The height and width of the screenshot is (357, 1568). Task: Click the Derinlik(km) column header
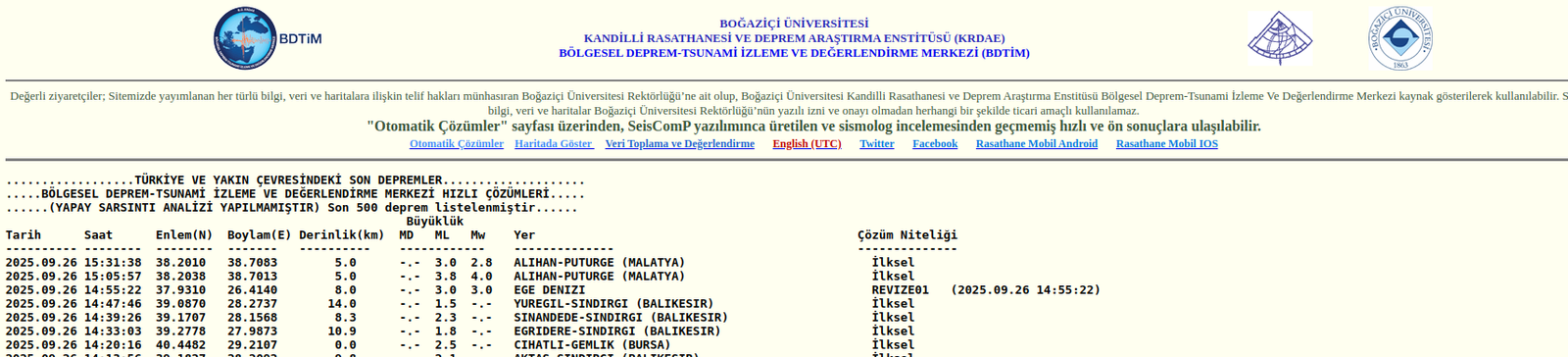[341, 235]
